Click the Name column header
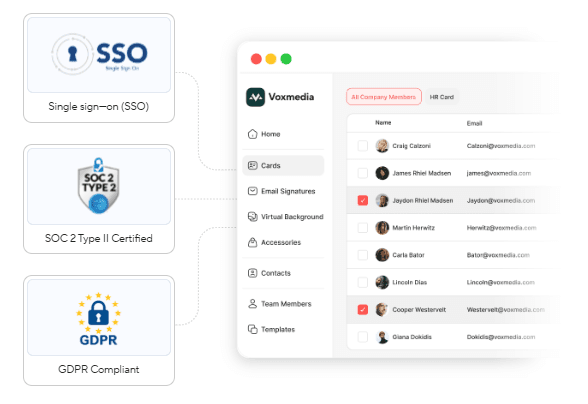The width and height of the screenshot is (588, 404). (x=383, y=123)
